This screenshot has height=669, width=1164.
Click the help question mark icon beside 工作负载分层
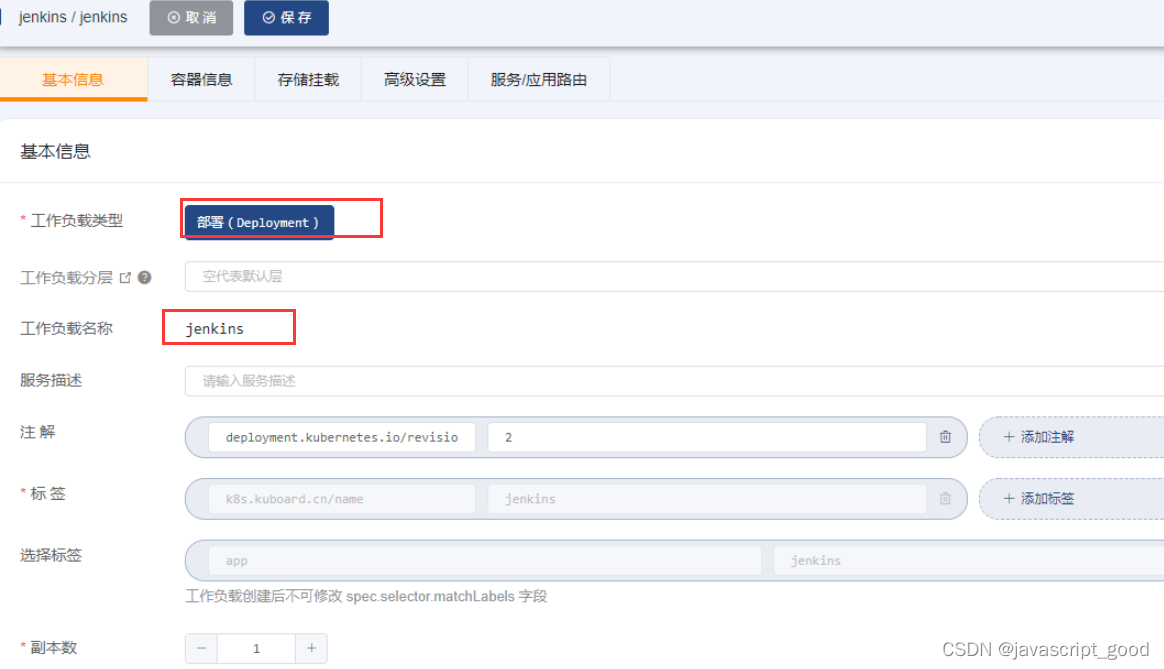(x=145, y=278)
